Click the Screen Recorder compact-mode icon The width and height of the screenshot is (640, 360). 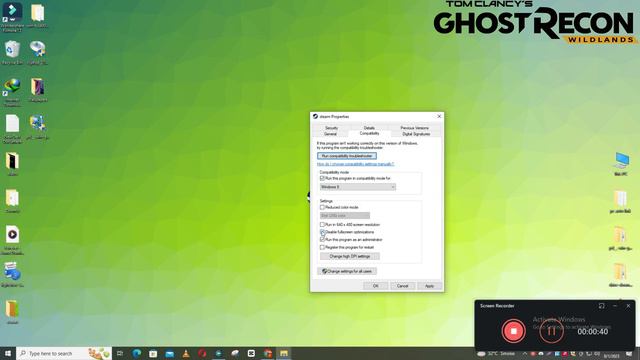[x=601, y=306]
